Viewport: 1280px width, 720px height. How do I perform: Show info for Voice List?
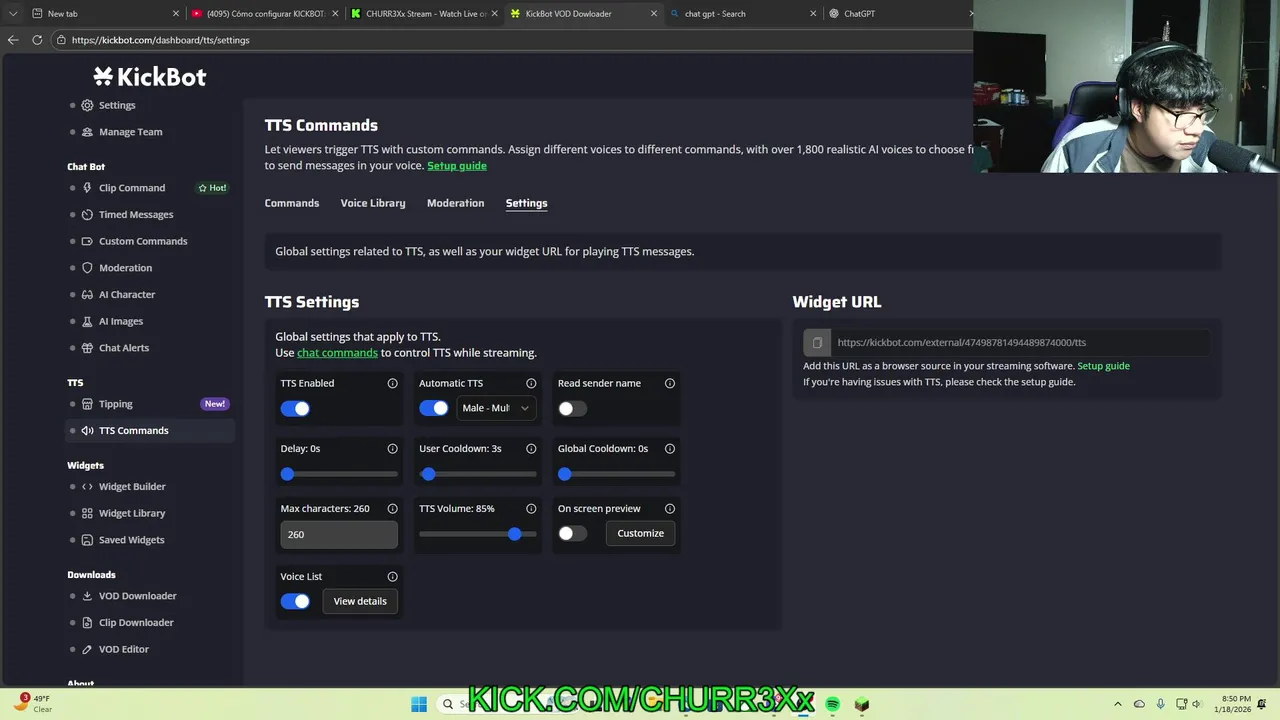392,577
